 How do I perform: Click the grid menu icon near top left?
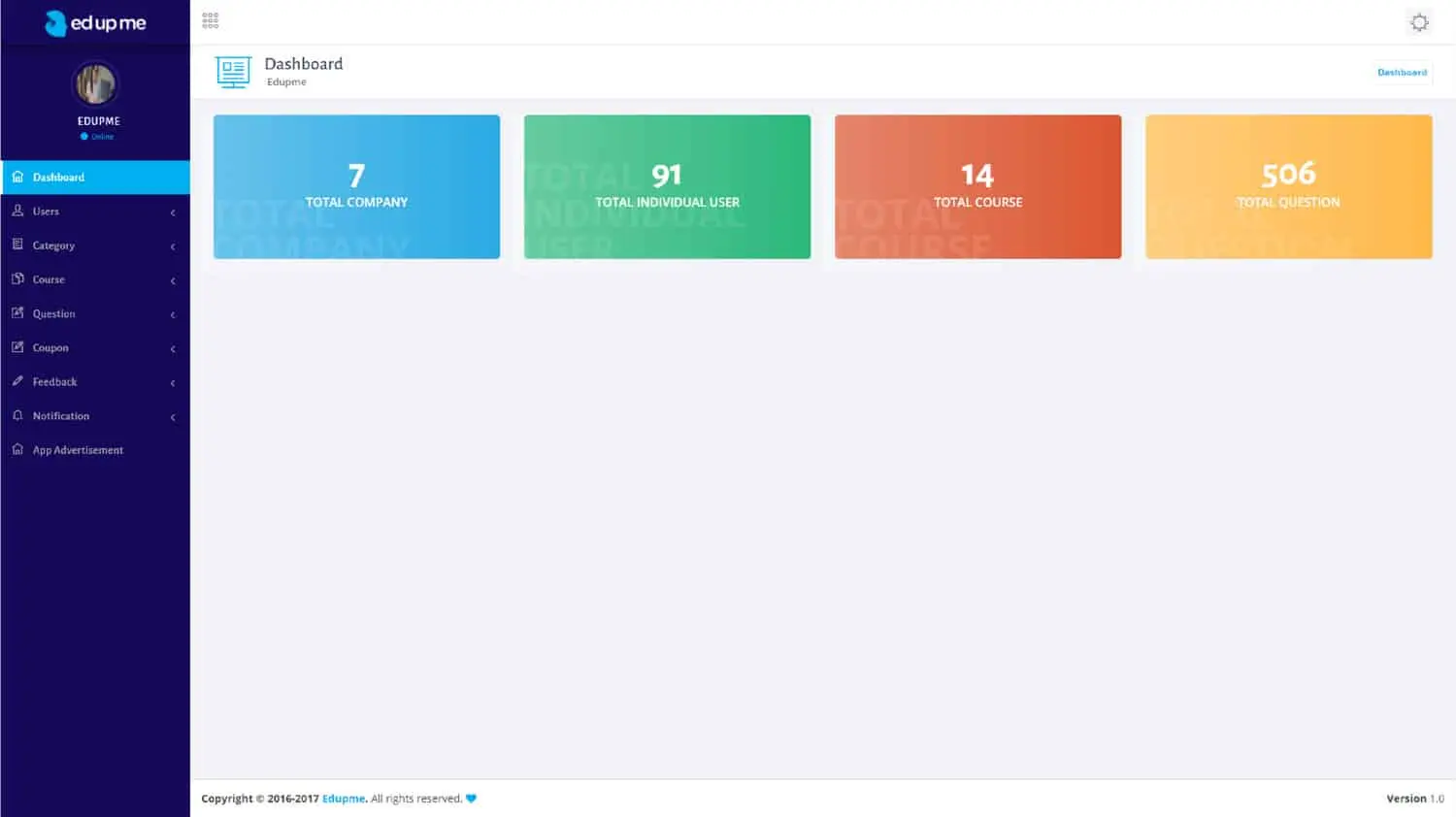tap(210, 18)
